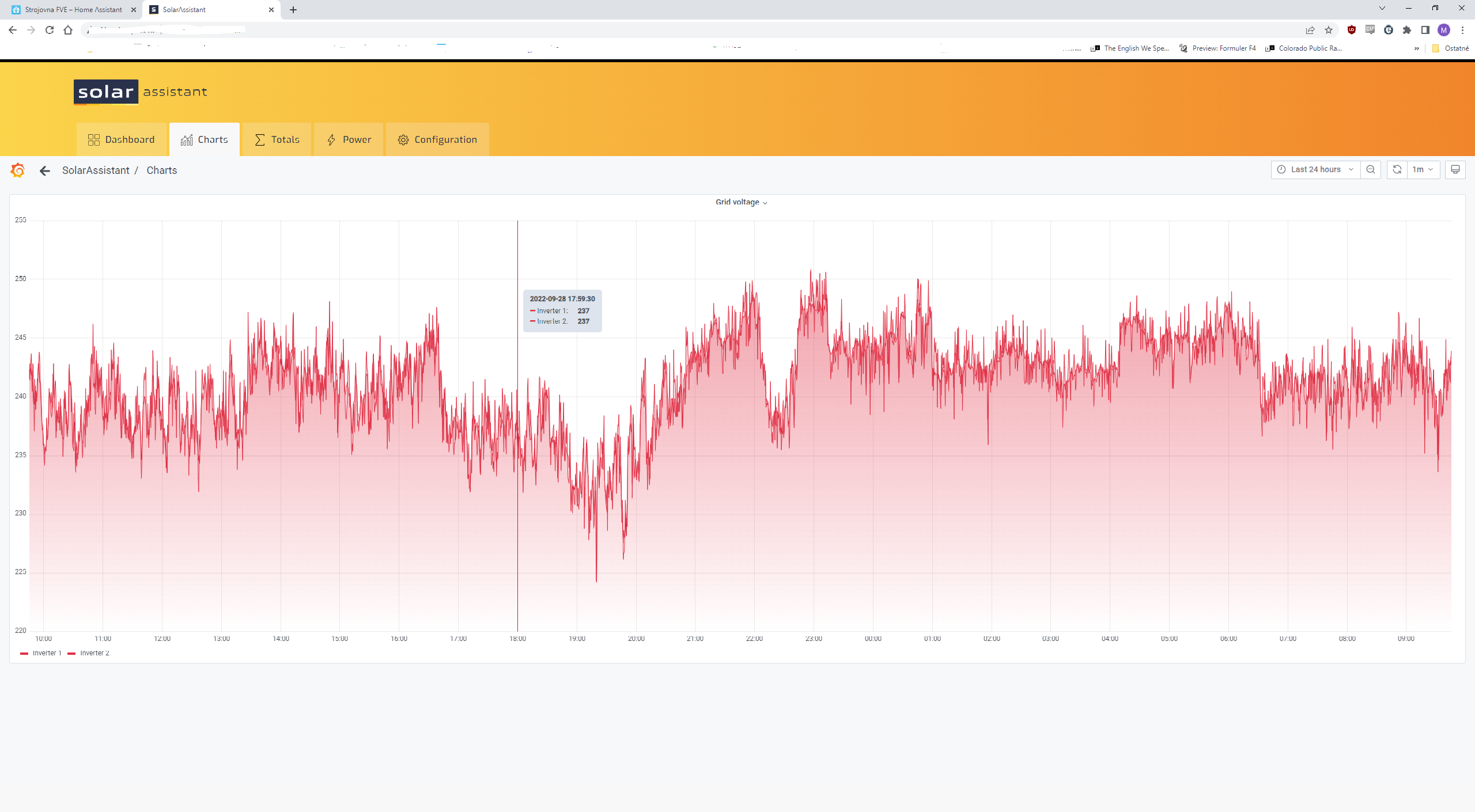
Task: Close the Strojovna FVE browser tab
Action: pos(134,10)
